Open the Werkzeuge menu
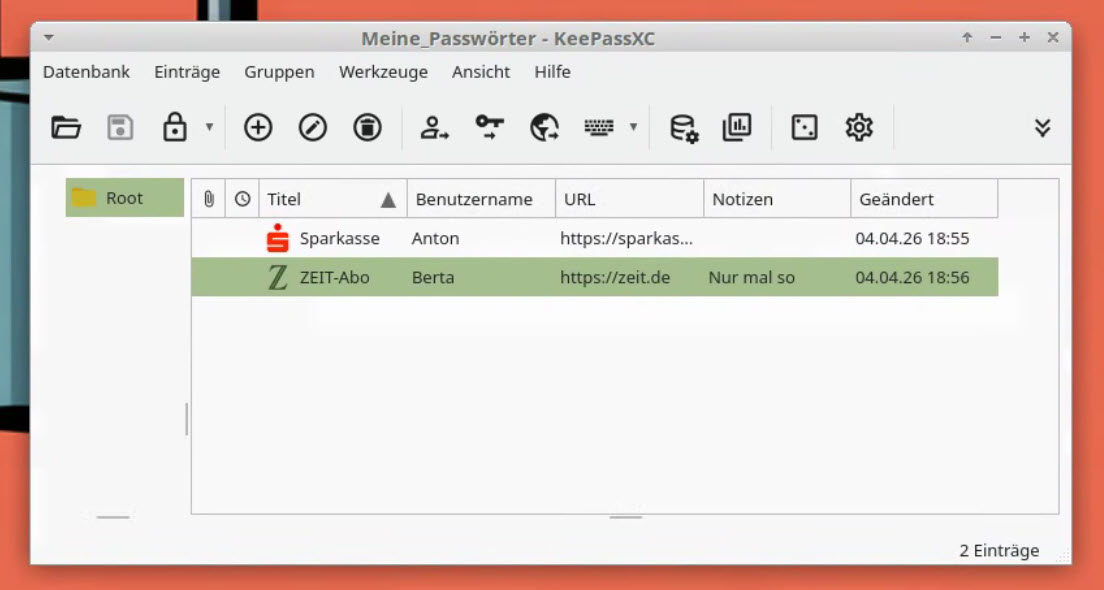Image resolution: width=1104 pixels, height=590 pixels. pos(383,72)
